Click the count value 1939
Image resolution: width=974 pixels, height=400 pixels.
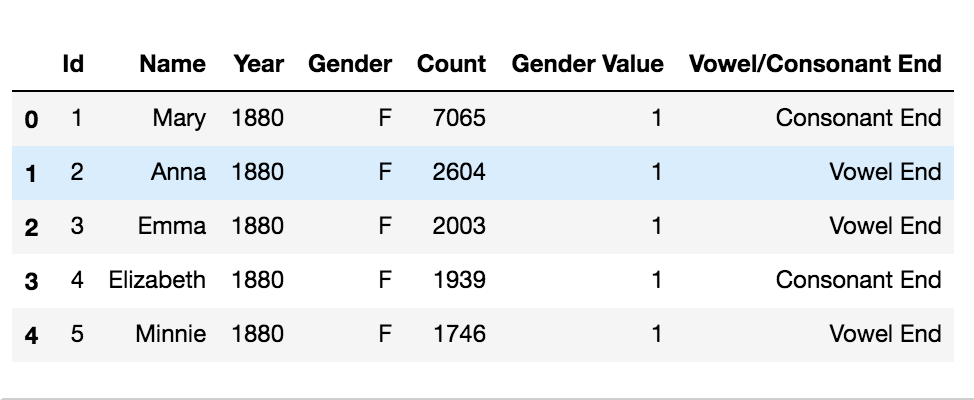click(459, 280)
